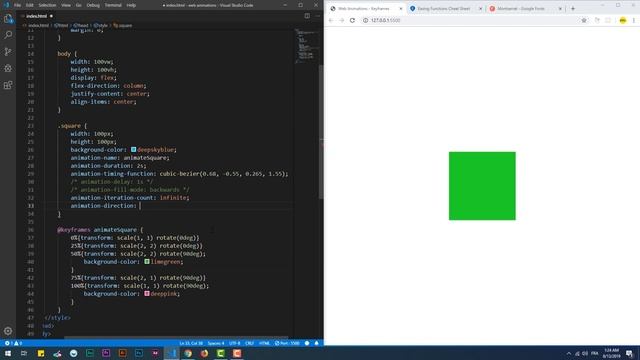Open the Explorer view in VS Code sidebar

click(x=8, y=19)
